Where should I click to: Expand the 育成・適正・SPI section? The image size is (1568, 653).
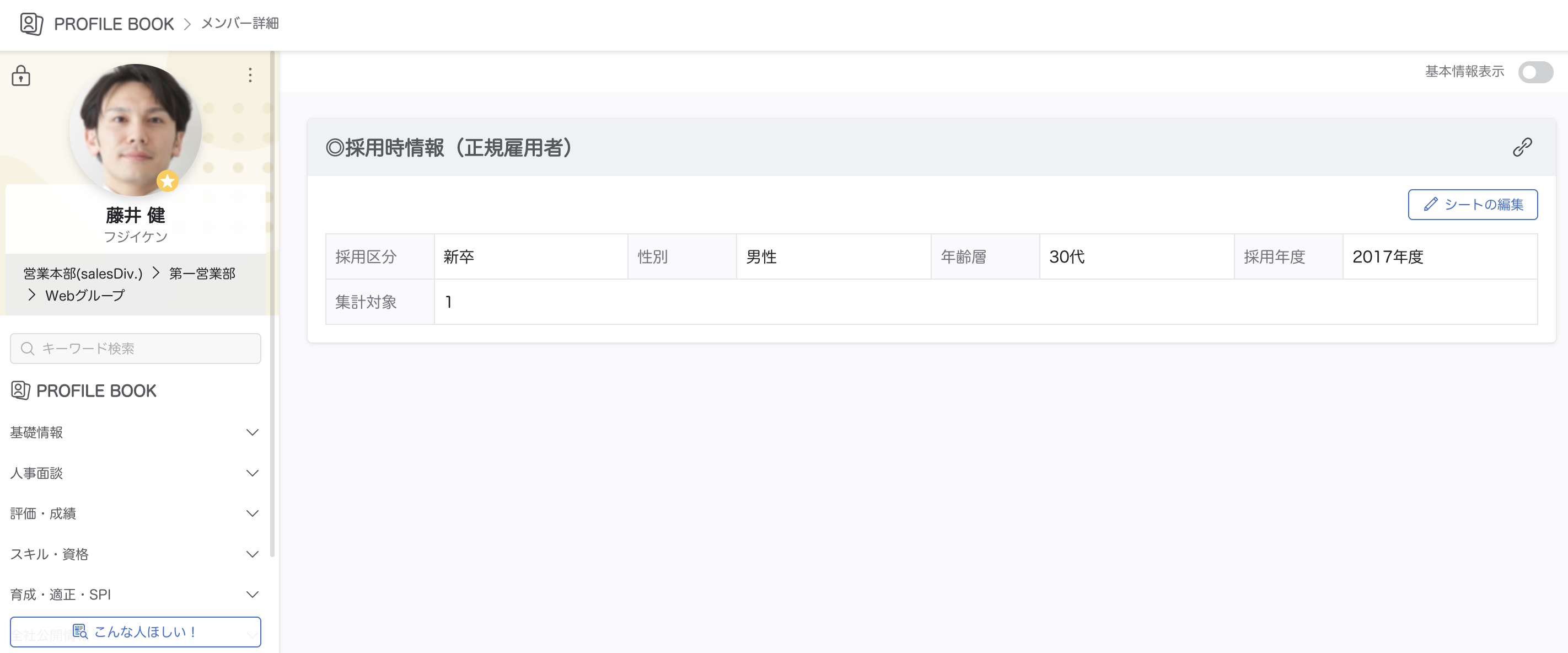[x=135, y=594]
